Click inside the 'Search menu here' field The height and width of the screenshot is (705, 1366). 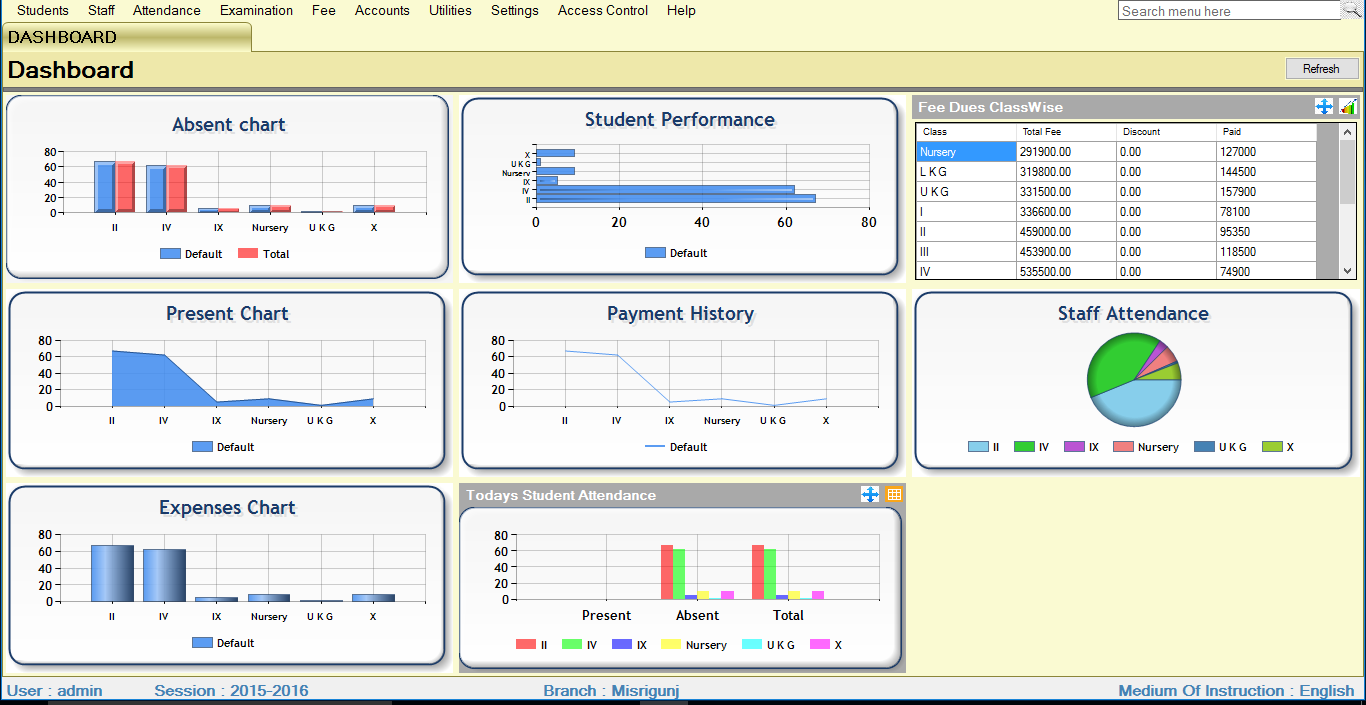click(x=1227, y=11)
